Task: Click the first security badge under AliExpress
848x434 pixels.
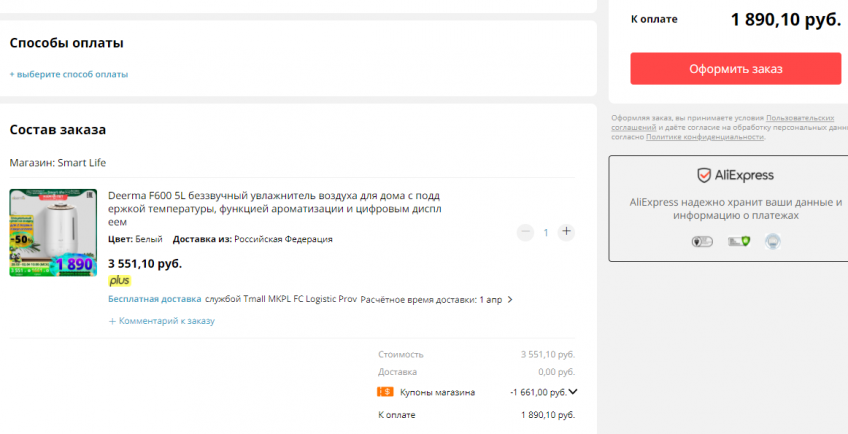Action: [701, 241]
